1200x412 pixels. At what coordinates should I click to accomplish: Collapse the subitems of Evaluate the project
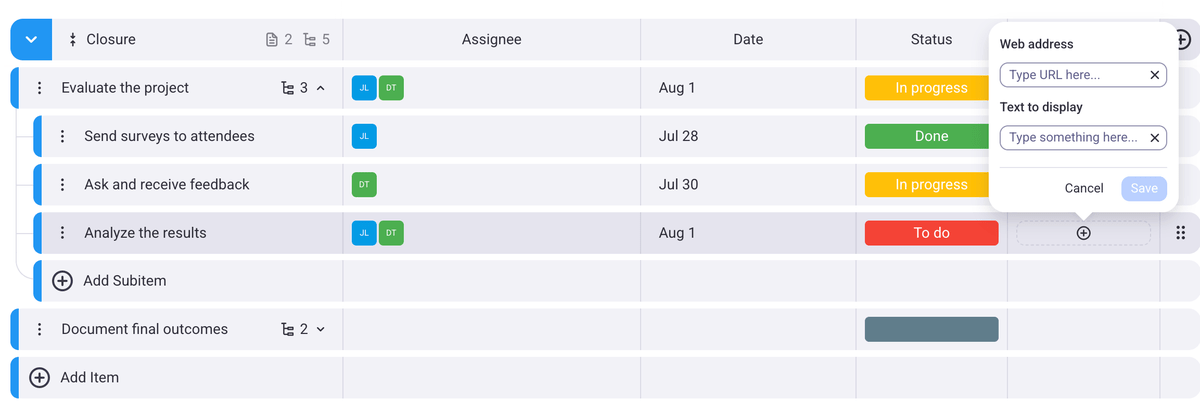coord(320,88)
